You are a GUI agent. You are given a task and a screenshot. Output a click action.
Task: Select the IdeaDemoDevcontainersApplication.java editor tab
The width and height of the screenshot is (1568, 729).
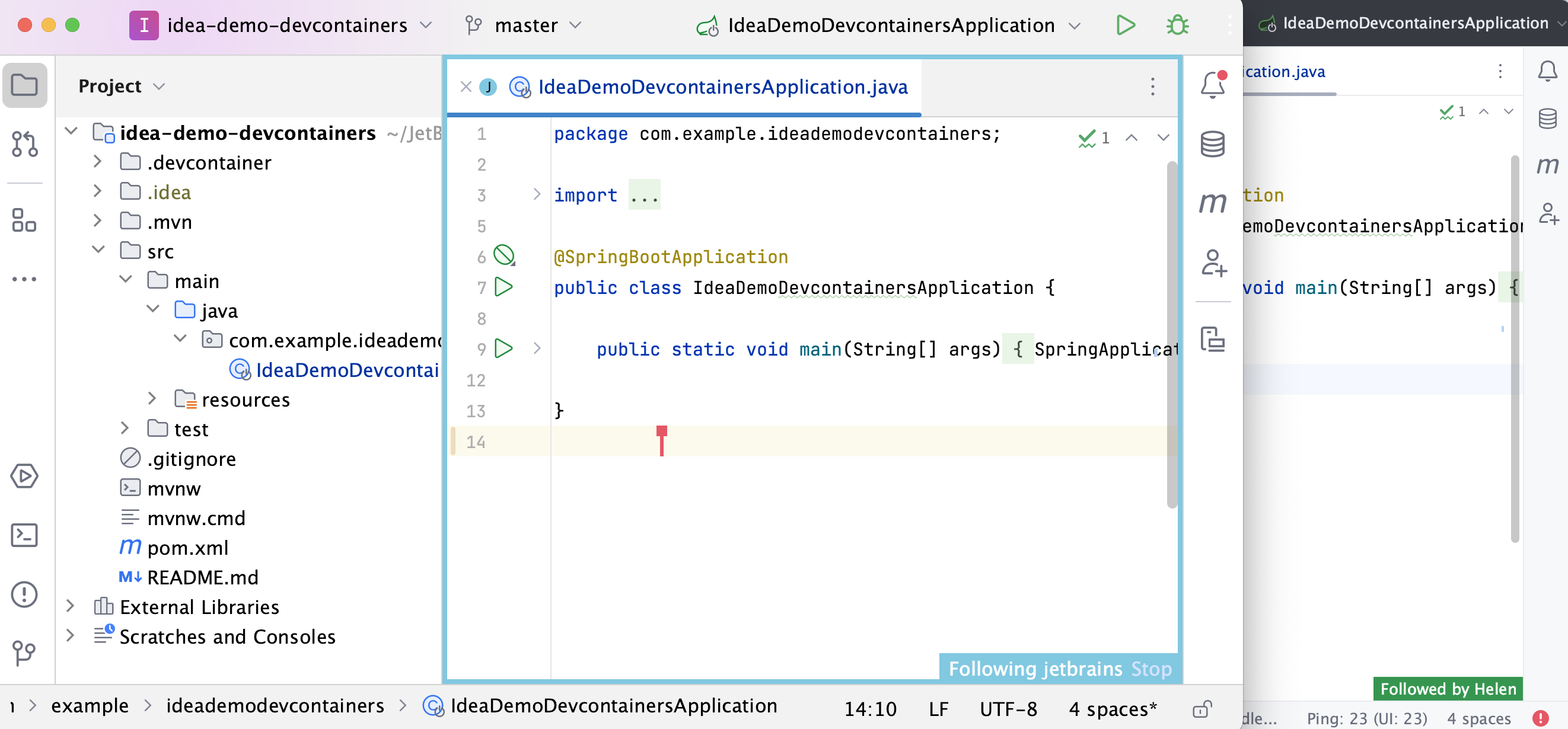click(722, 87)
